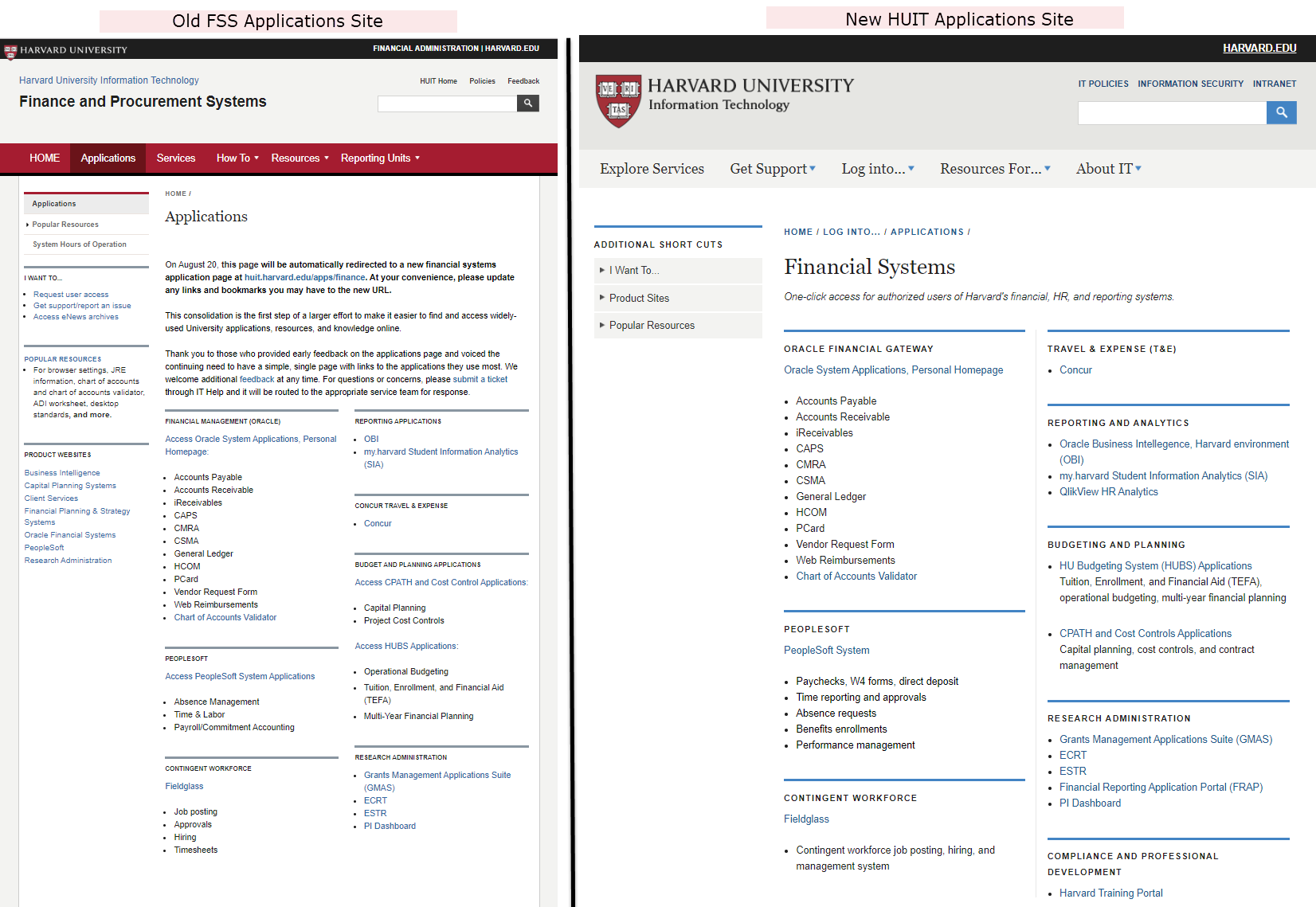Open the 'Resources For...' dropdown menu
The width and height of the screenshot is (1316, 907).
coord(995,169)
